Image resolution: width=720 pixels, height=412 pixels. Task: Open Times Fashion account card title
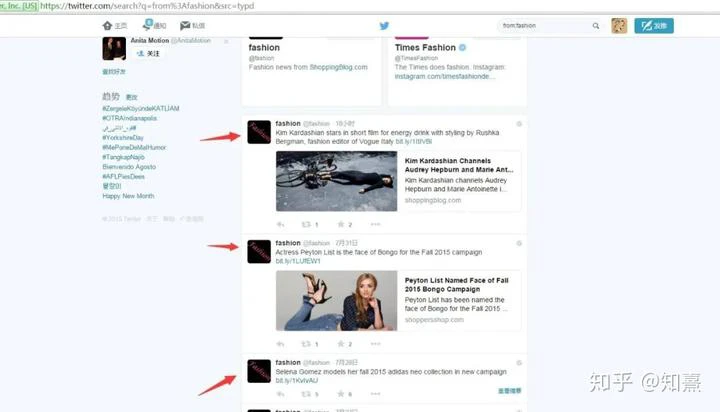[x=425, y=47]
